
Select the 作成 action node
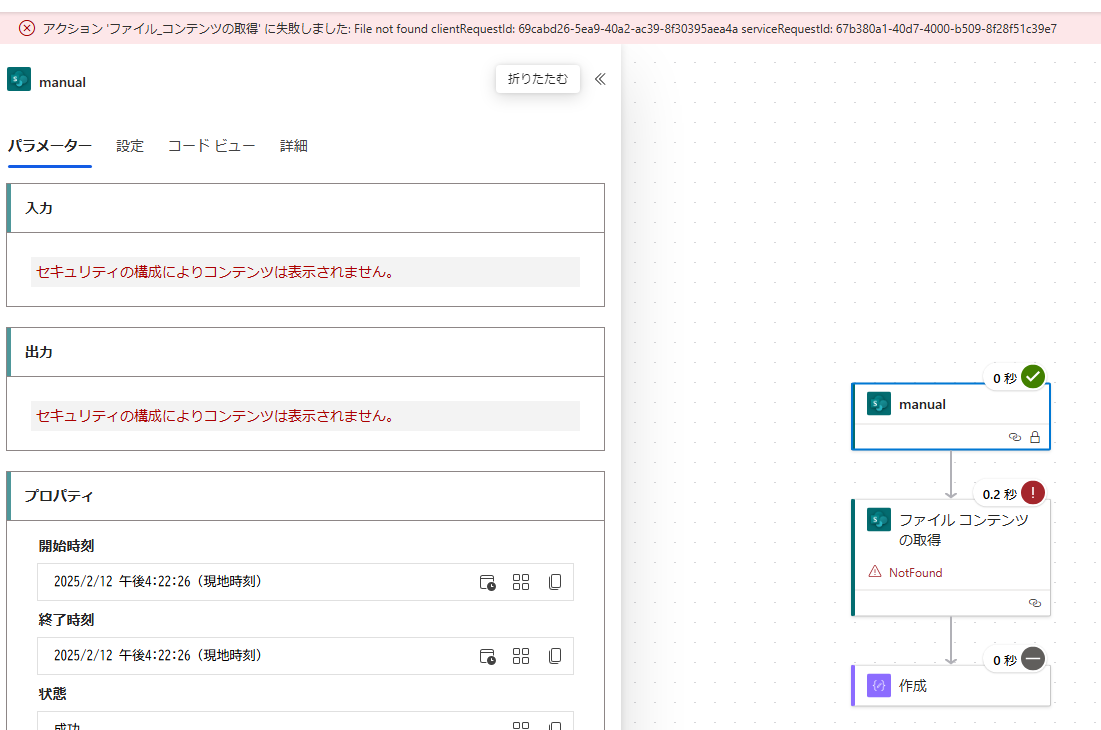coord(951,685)
